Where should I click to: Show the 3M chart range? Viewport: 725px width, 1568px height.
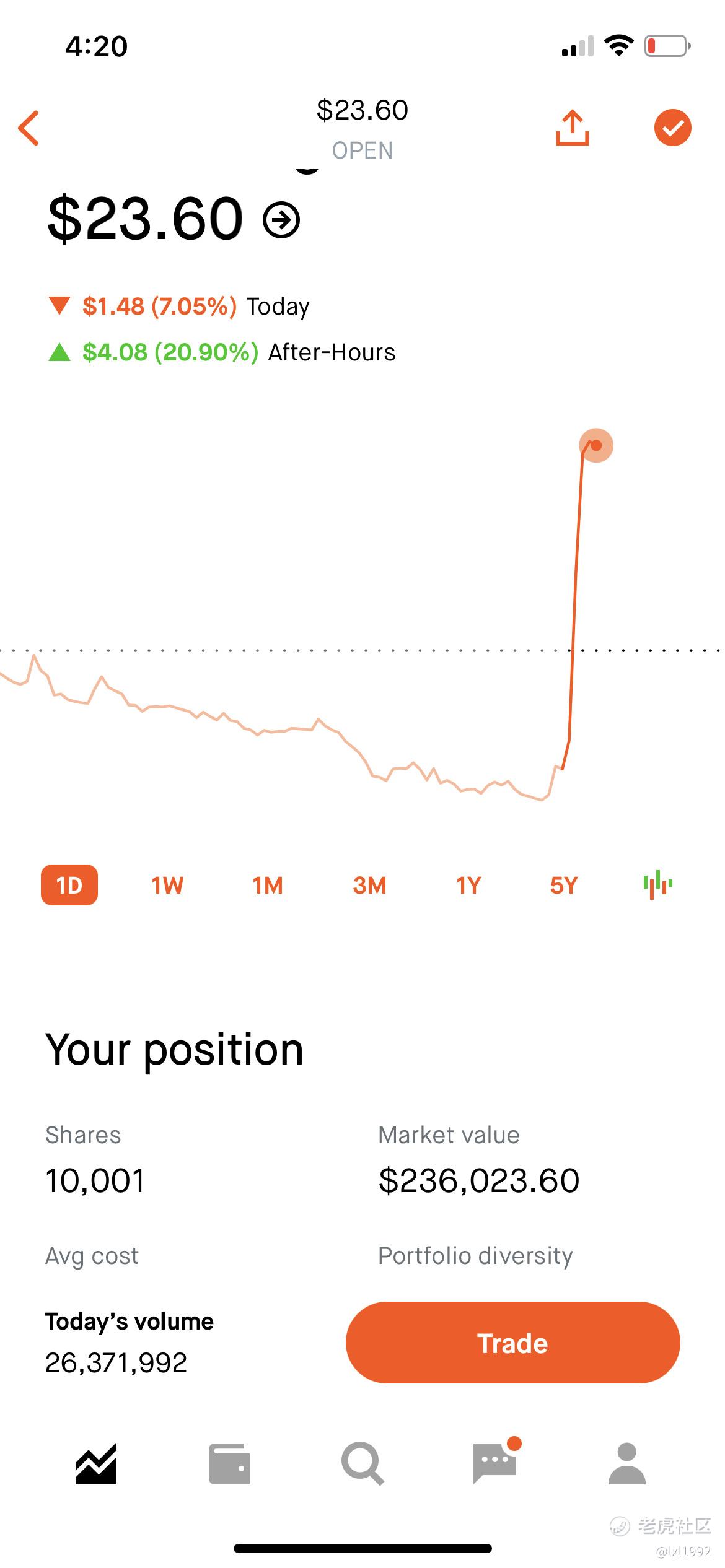(369, 886)
